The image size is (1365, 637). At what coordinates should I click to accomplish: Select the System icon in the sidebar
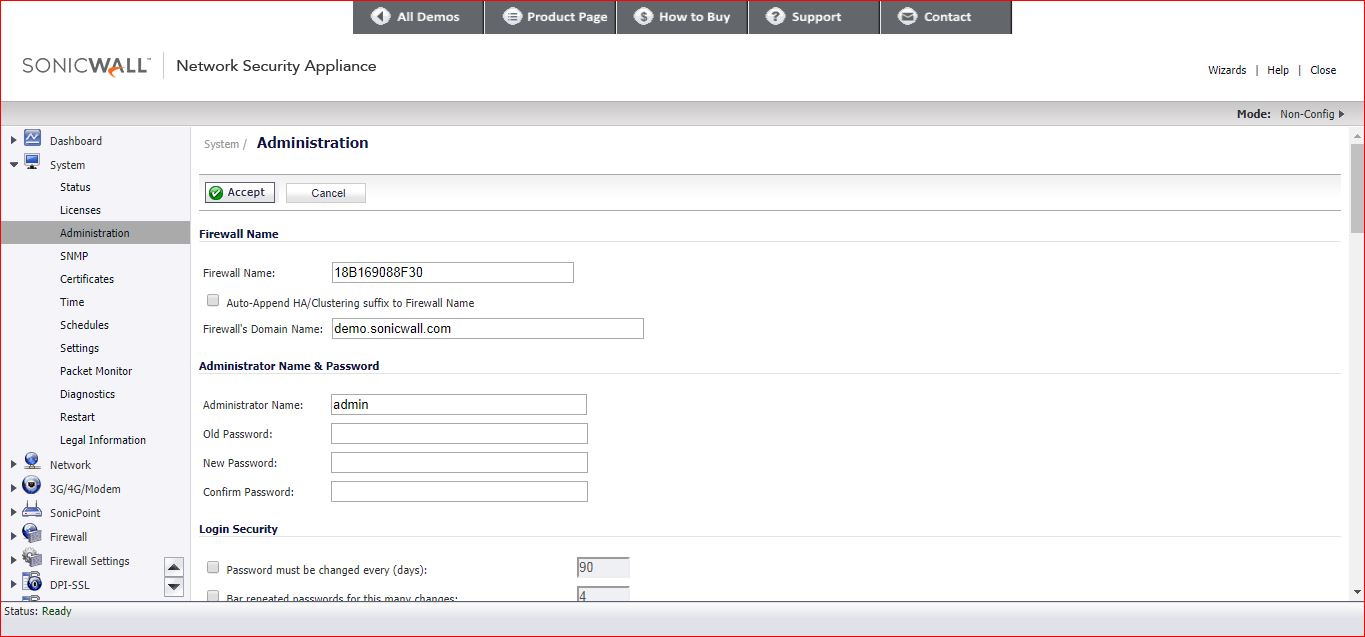click(x=32, y=165)
